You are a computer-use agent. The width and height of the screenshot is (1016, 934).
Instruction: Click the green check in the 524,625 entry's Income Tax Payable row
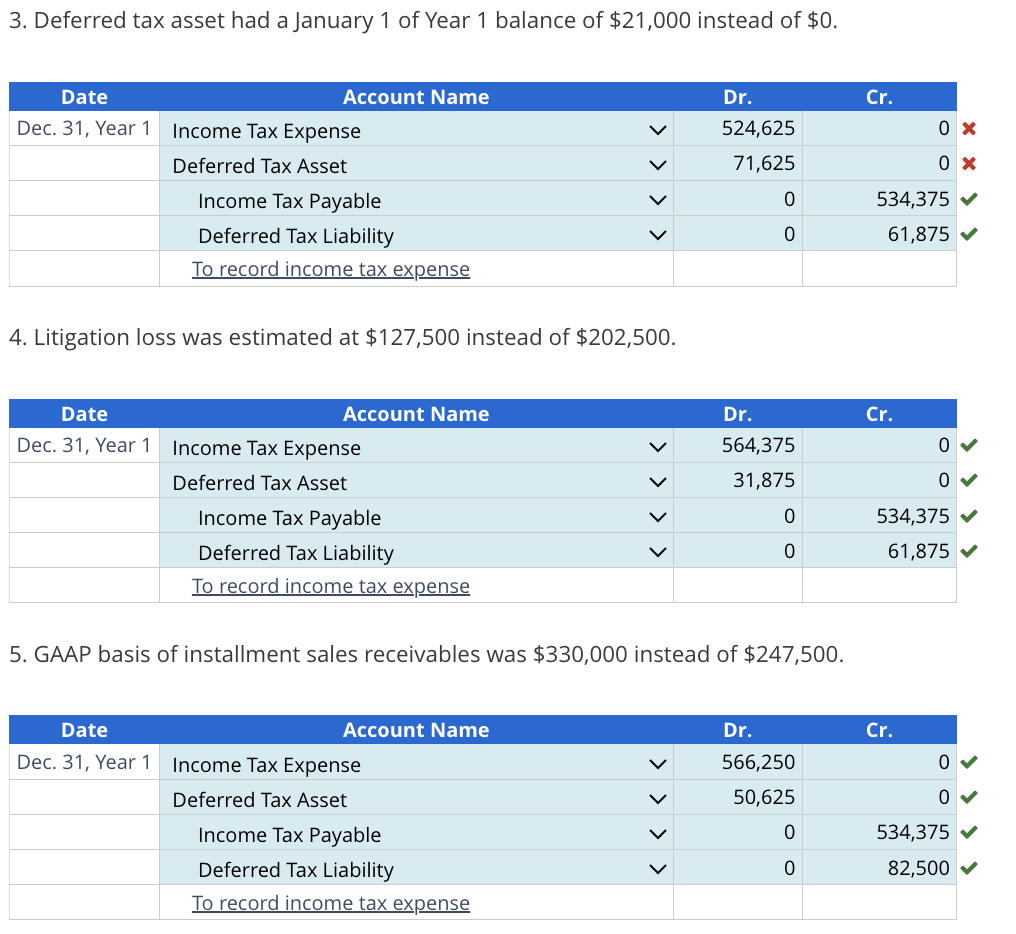(x=967, y=200)
